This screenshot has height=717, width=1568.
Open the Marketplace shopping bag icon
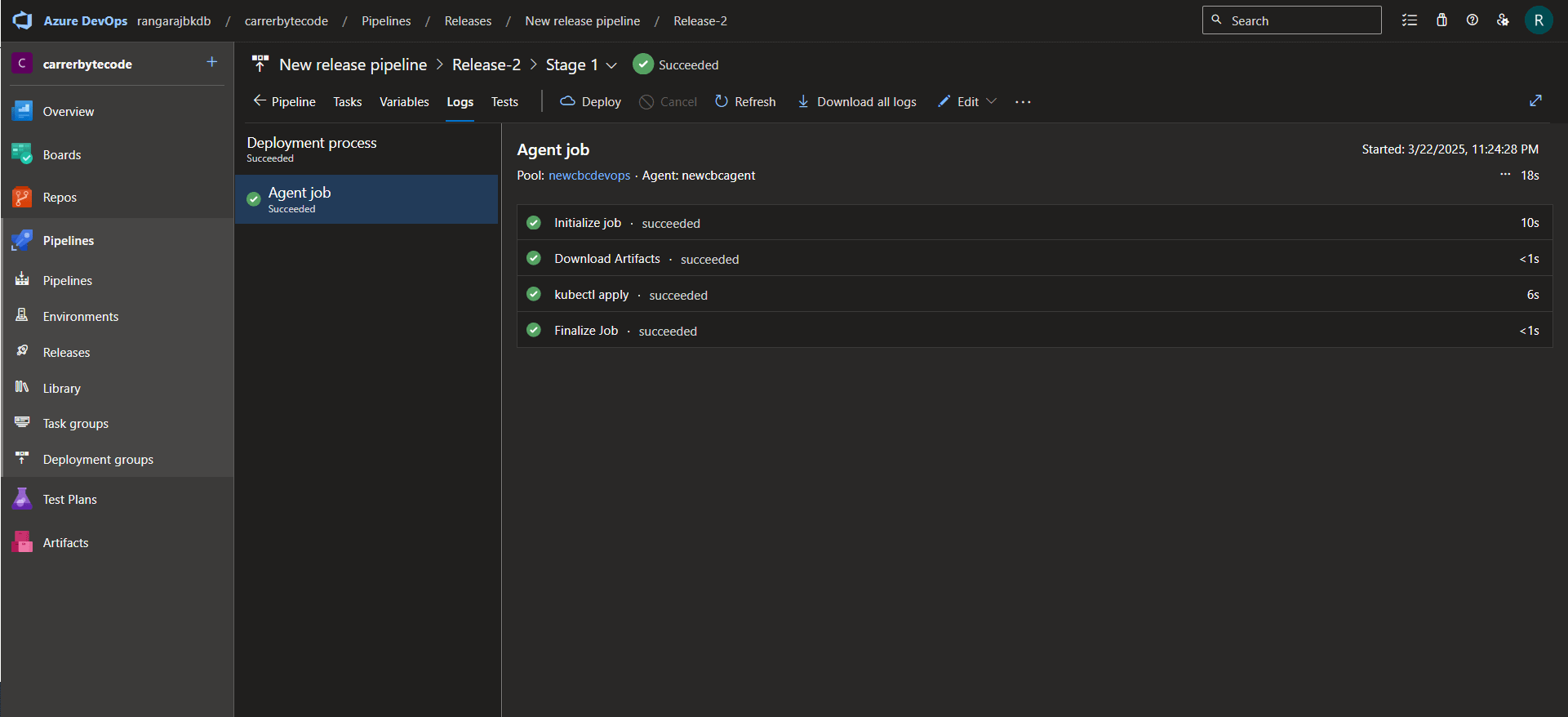pos(1442,20)
